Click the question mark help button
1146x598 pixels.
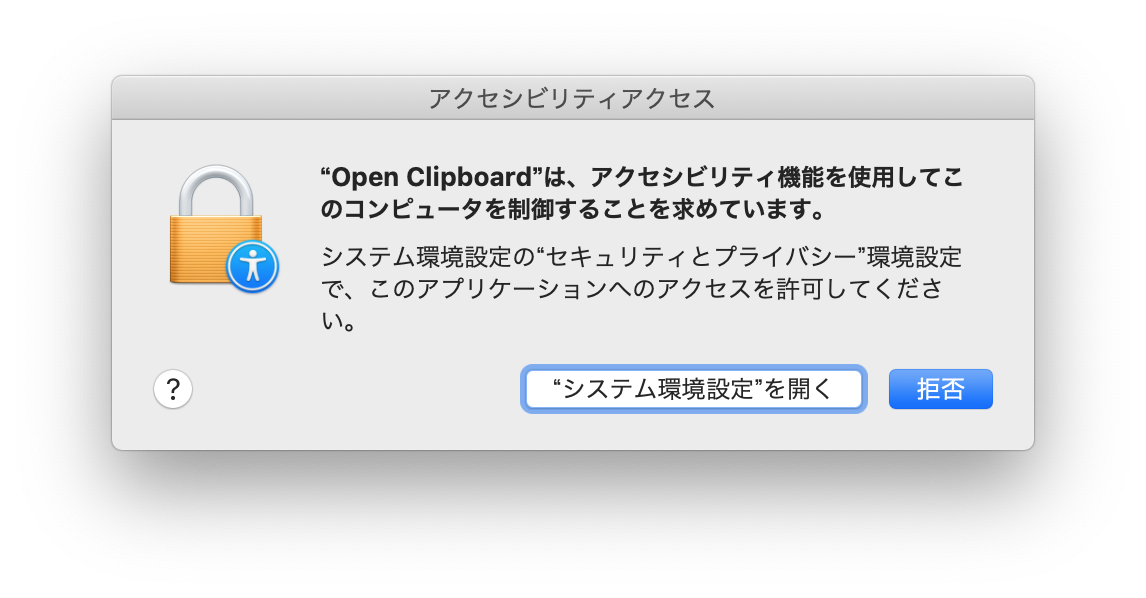173,389
